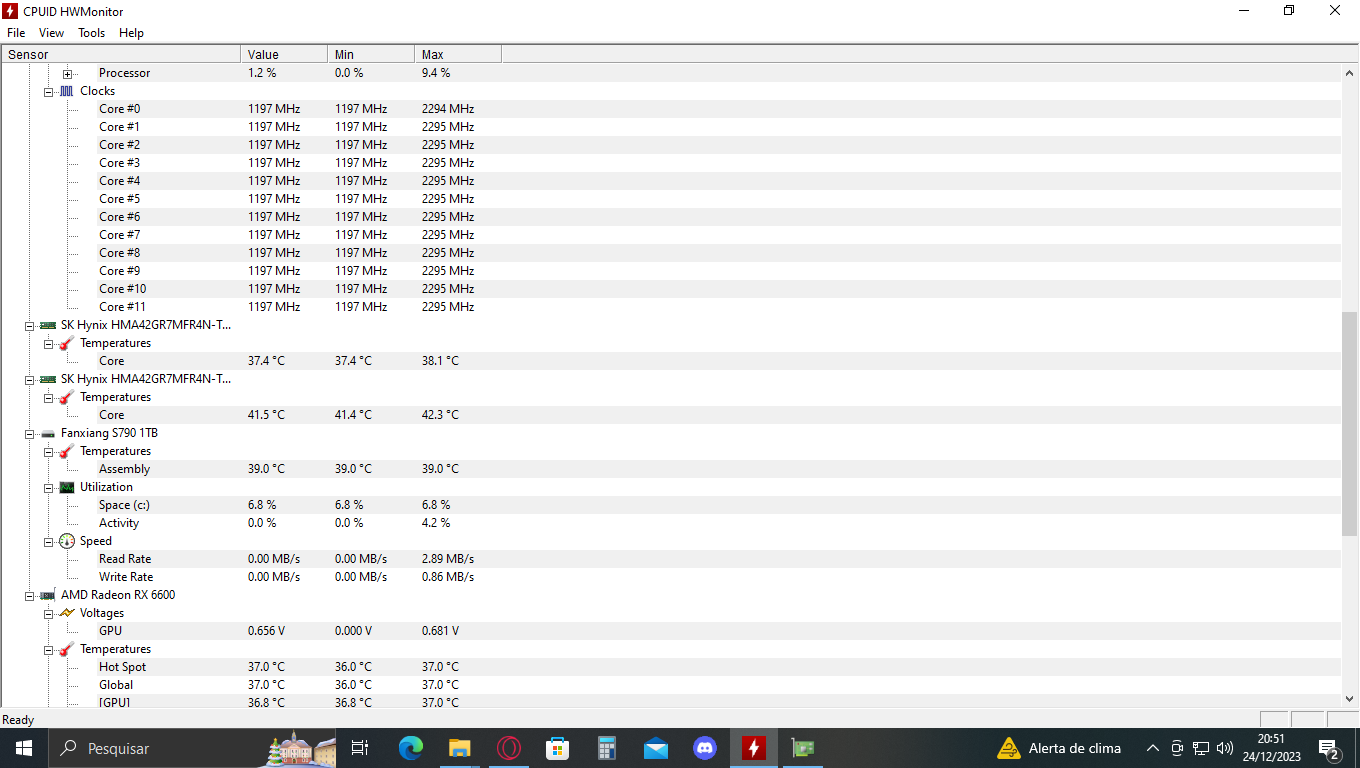Collapse the Fanxiang S790 1TB node
This screenshot has width=1360, height=768.
(29, 433)
